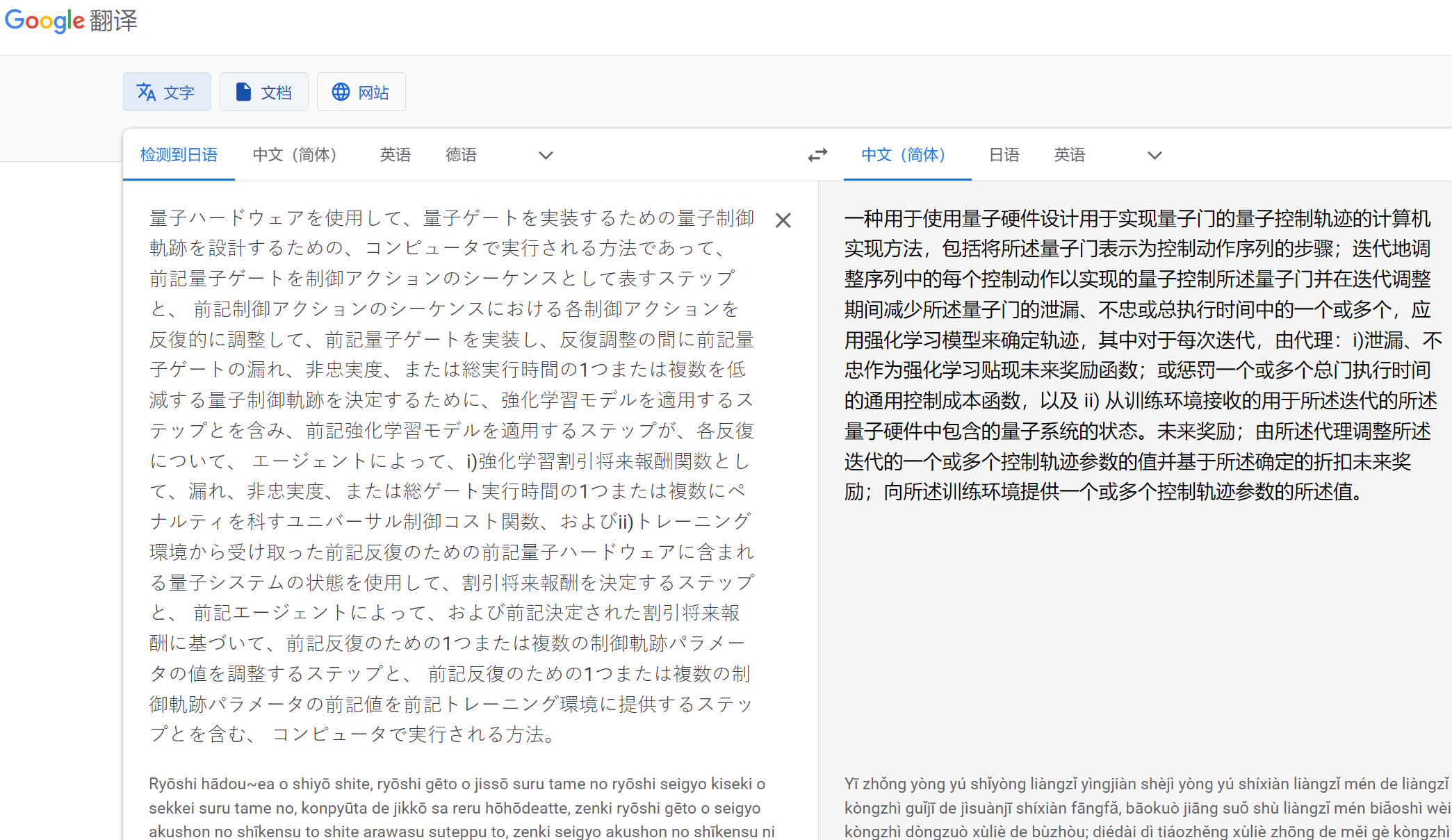
Task: Choose 英语 as source language
Action: click(x=395, y=155)
